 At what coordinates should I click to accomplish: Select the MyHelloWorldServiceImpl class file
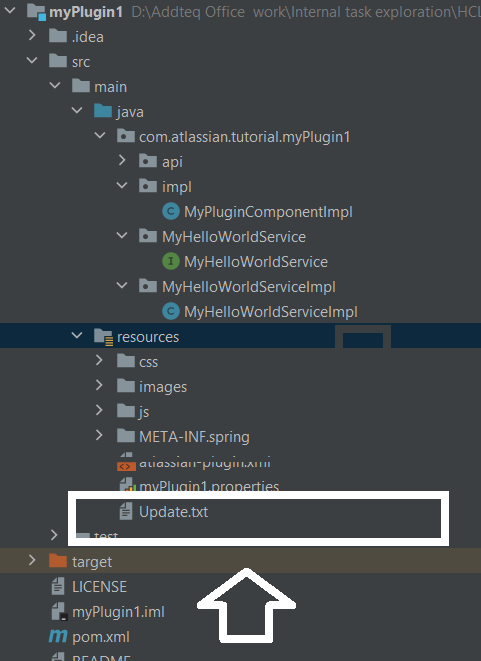coord(271,312)
